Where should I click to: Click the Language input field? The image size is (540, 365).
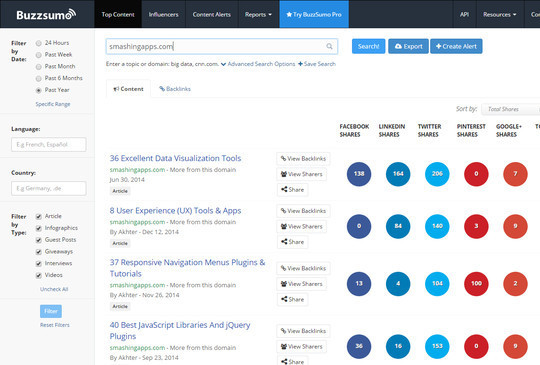49,145
